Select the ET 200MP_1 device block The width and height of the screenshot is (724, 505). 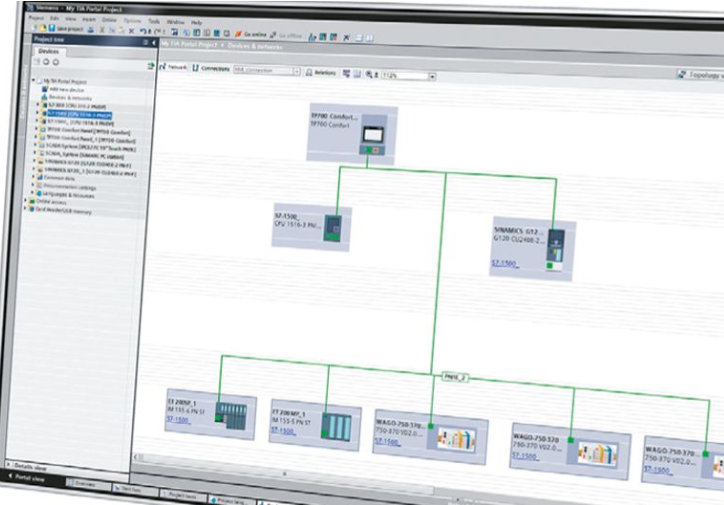[314, 425]
